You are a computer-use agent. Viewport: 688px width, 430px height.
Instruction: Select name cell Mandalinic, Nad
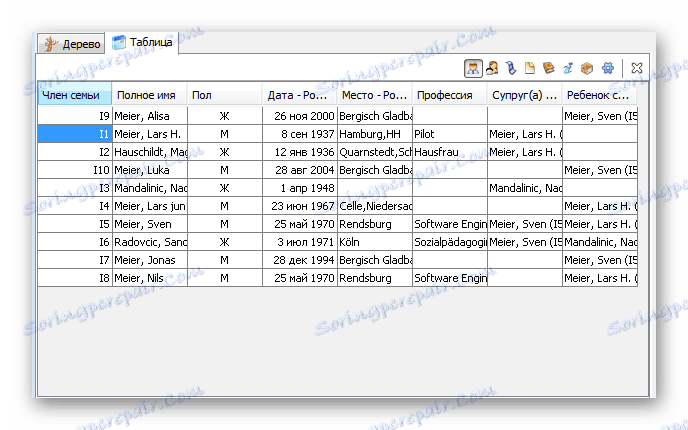150,188
